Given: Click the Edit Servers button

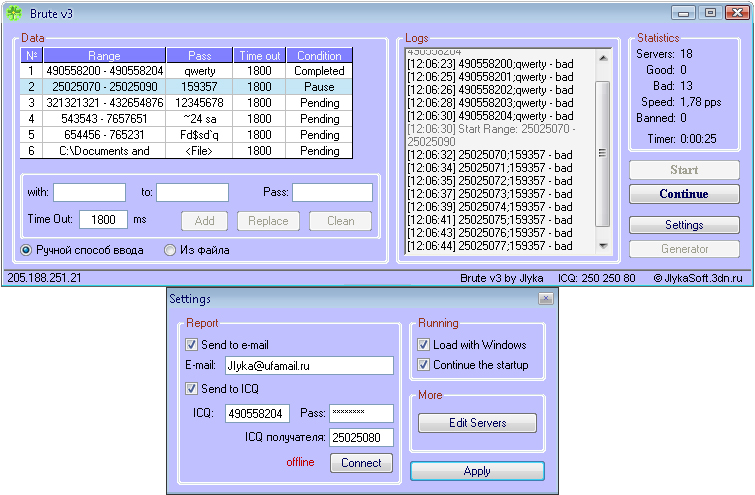Looking at the screenshot, I should coord(477,423).
